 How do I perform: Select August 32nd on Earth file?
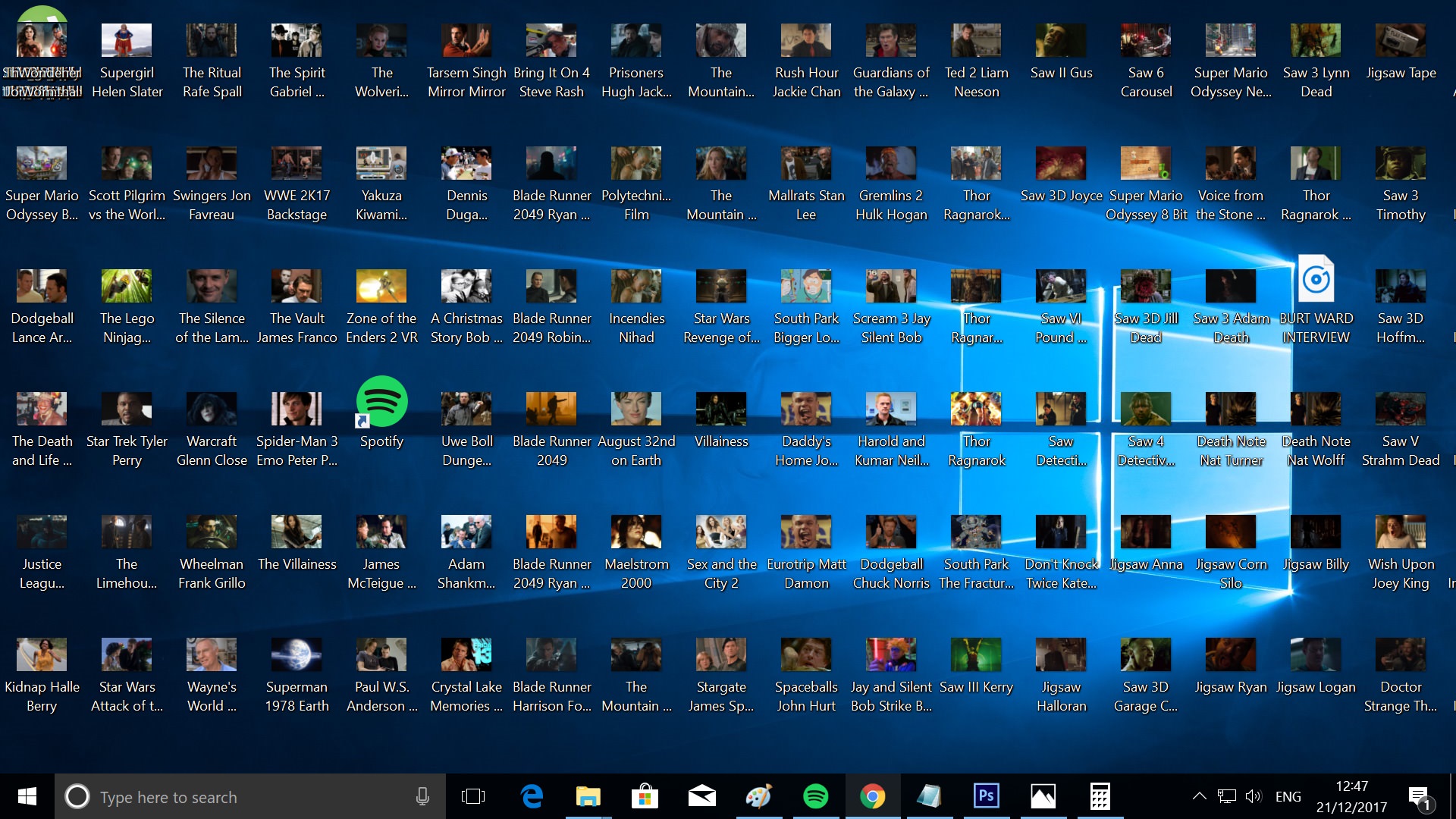click(x=636, y=431)
